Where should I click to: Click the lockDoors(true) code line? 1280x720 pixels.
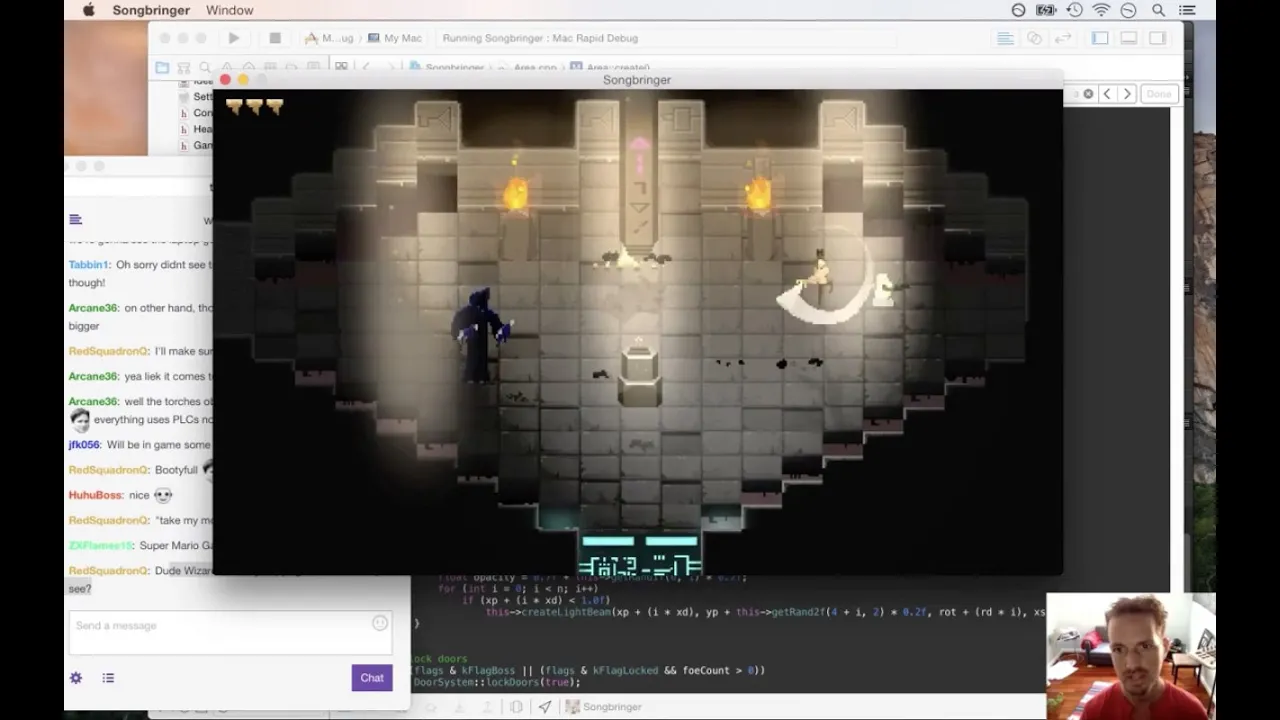pyautogui.click(x=497, y=682)
